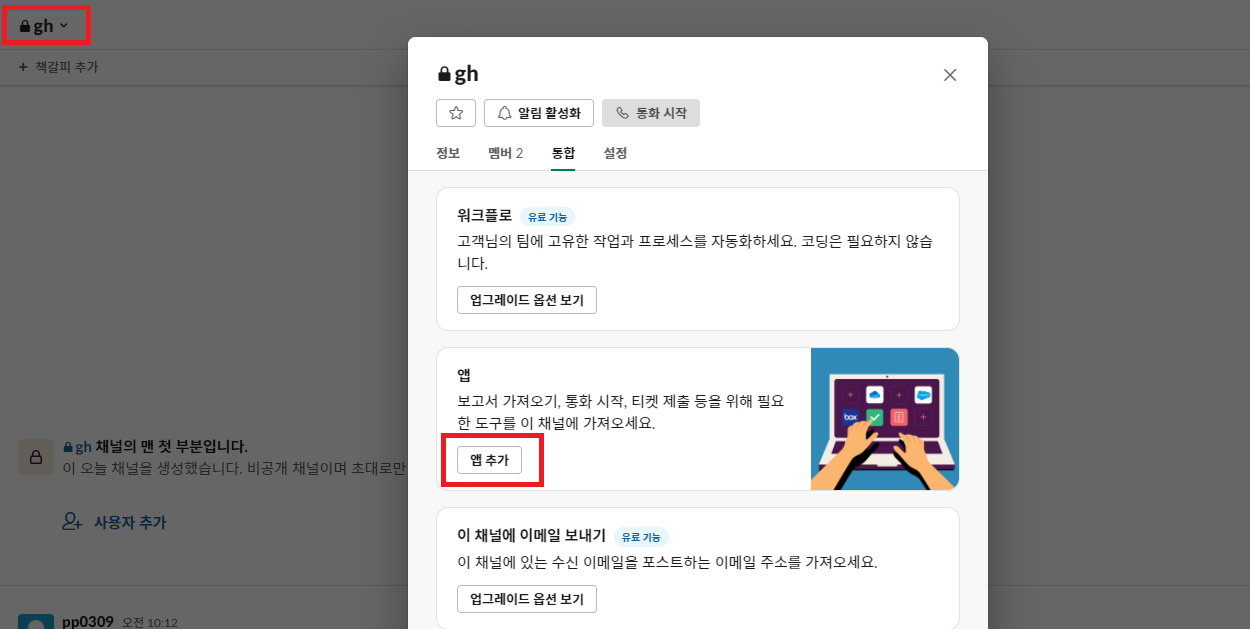Viewport: 1250px width, 629px height.
Task: Switch to the 멤버 2 tab
Action: point(505,153)
